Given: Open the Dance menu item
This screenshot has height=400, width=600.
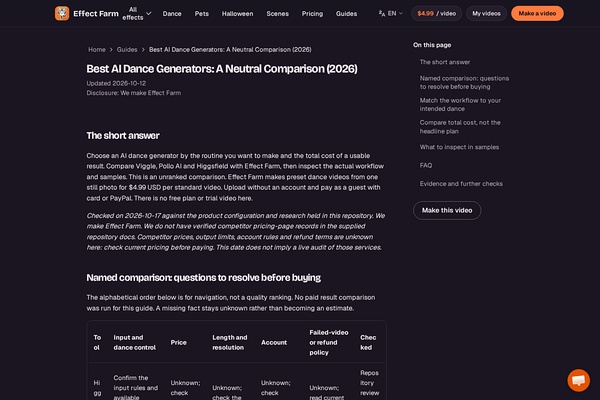Looking at the screenshot, I should tap(172, 13).
